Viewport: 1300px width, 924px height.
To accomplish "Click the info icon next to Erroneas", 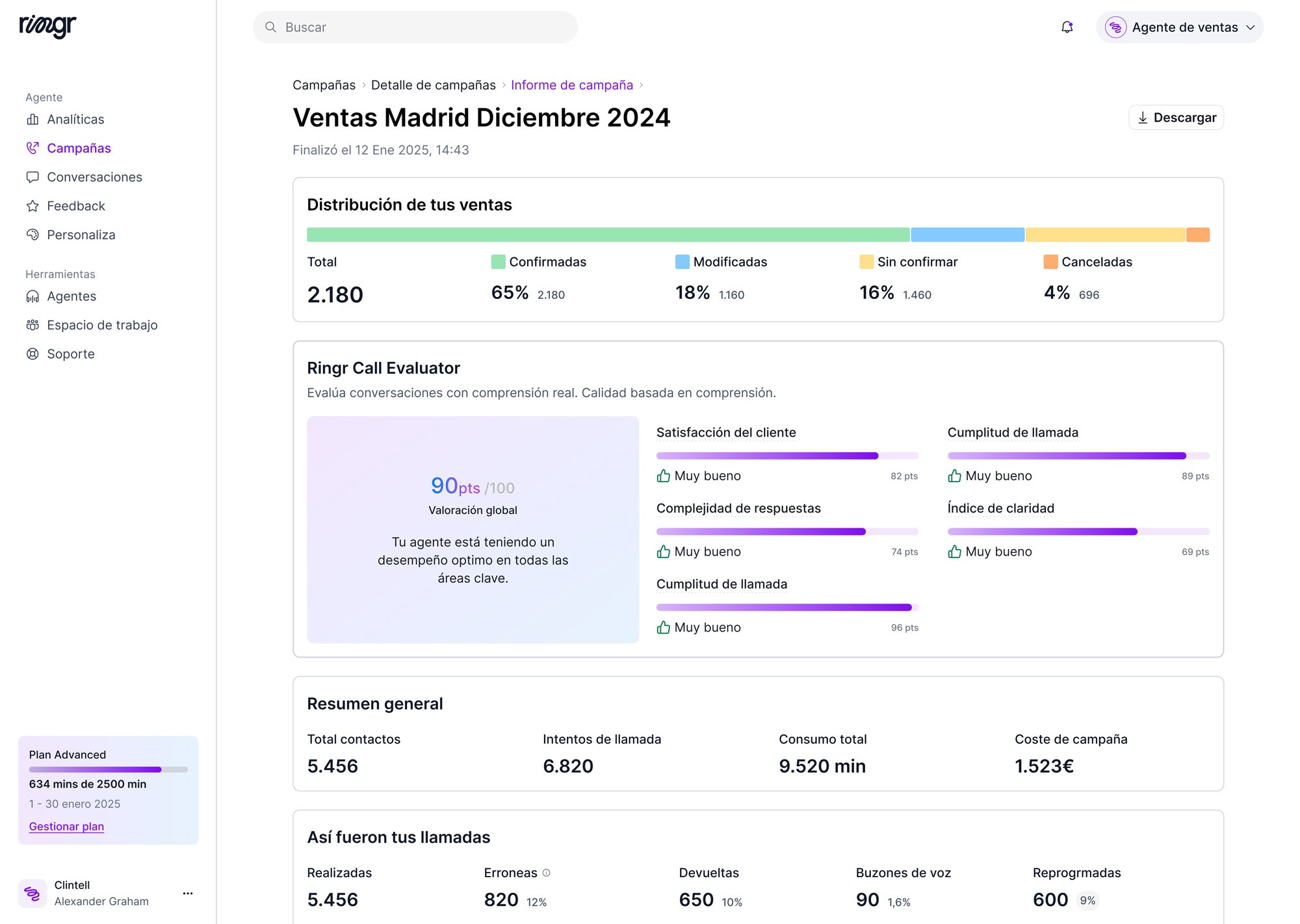I will pyautogui.click(x=546, y=873).
